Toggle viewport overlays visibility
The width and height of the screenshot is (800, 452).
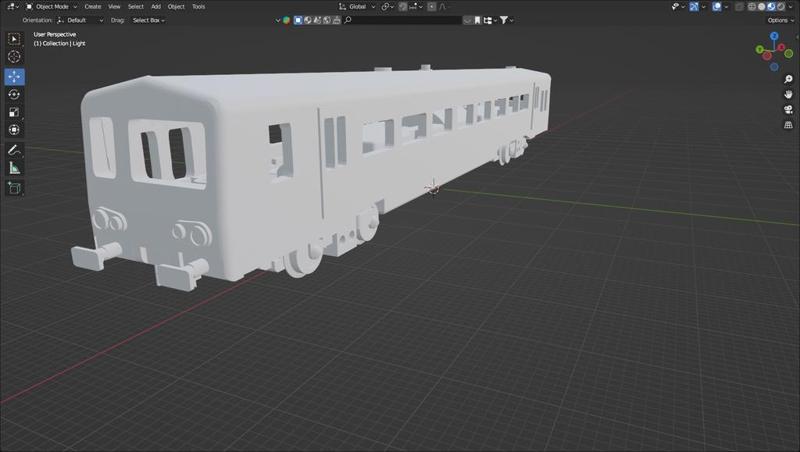coord(717,7)
